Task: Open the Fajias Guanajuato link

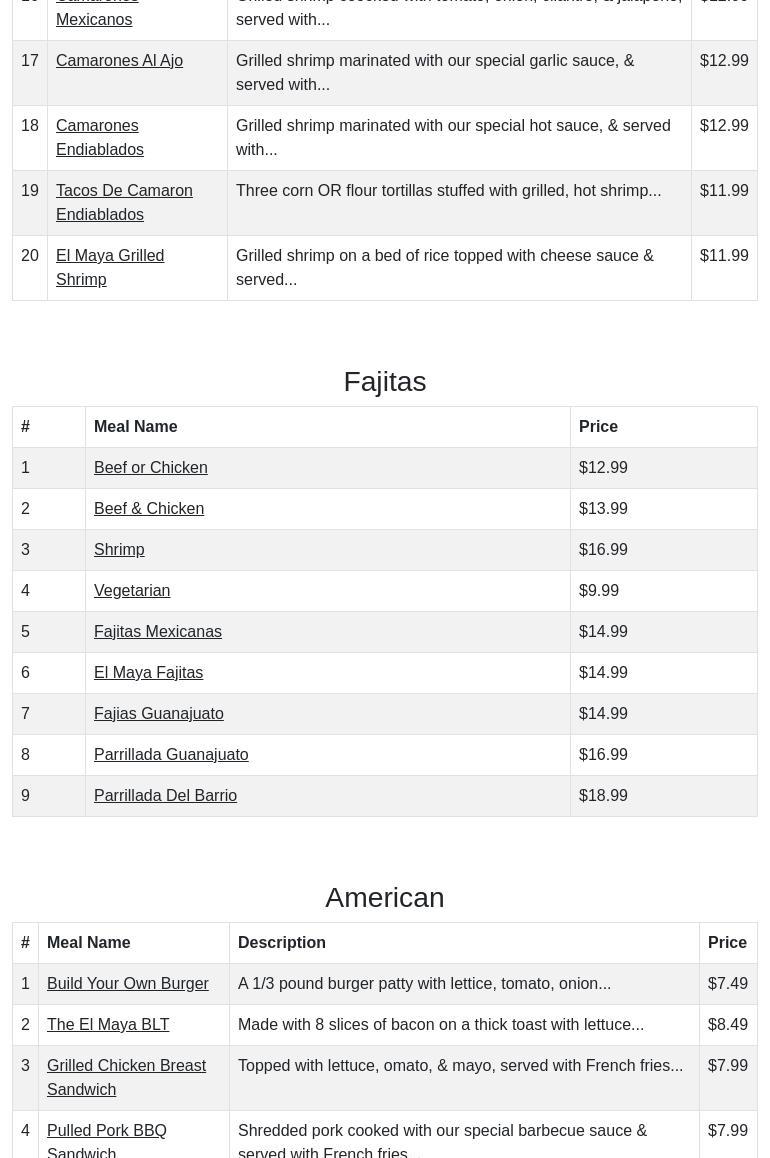Action: coord(158,713)
